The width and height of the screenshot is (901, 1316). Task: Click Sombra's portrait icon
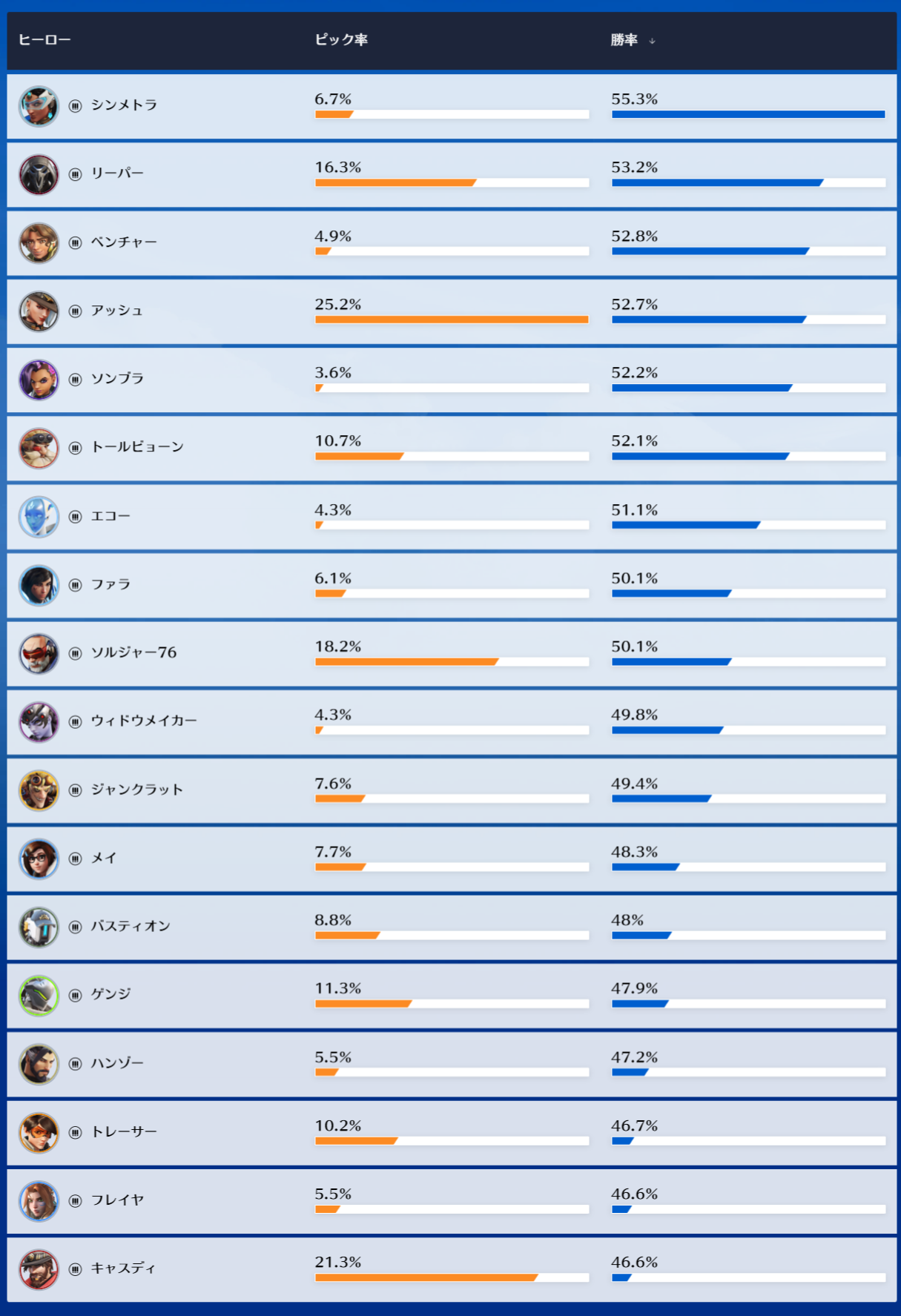[39, 380]
